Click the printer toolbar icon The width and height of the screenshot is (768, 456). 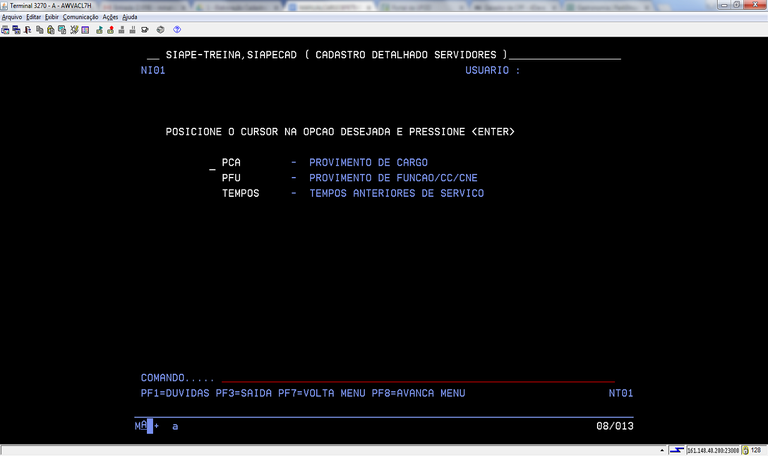[x=161, y=30]
